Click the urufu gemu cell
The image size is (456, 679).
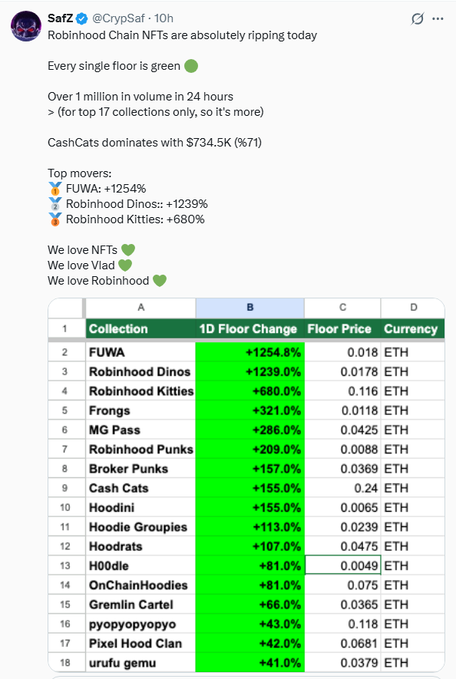pyautogui.click(x=141, y=663)
